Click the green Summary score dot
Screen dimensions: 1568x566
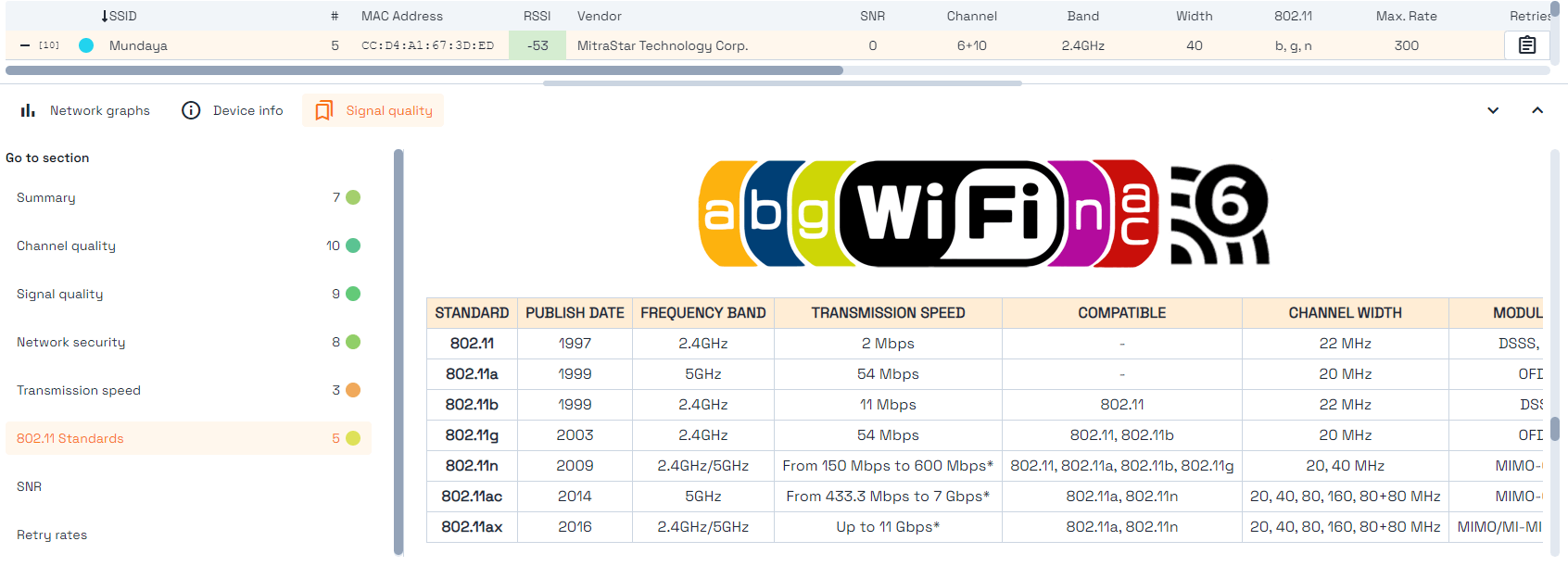tap(353, 197)
